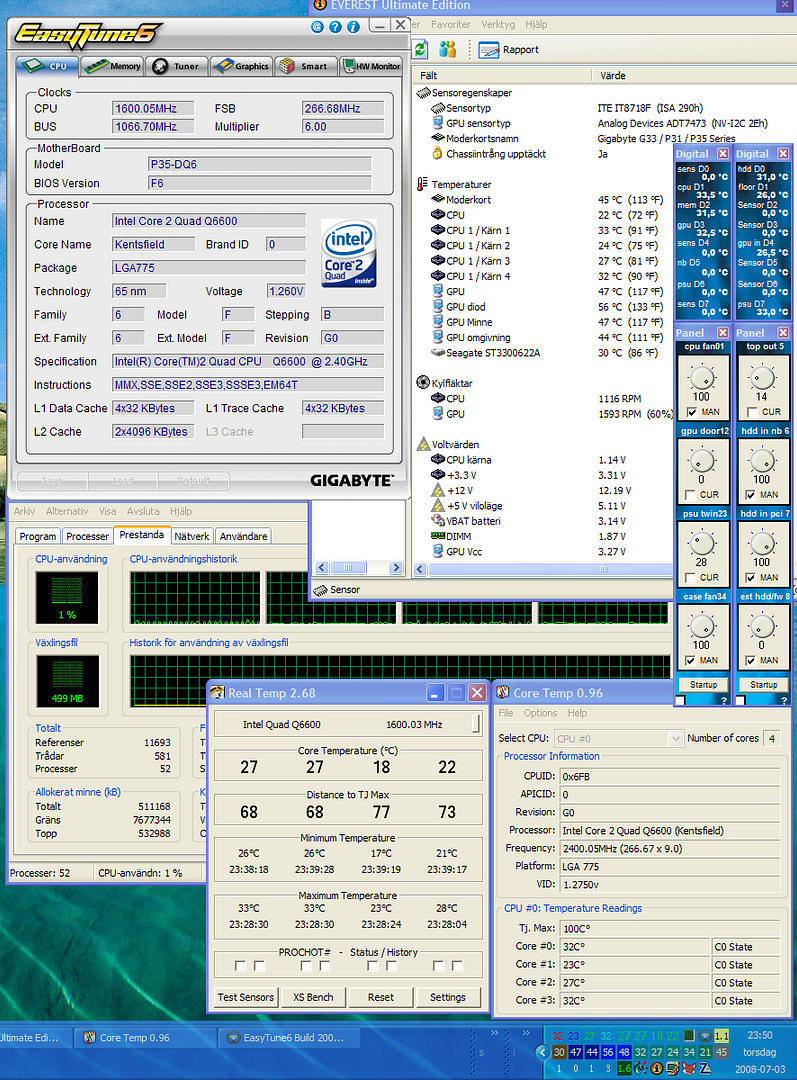797x1080 pixels.
Task: Click the two-people users icon in EVEREST toolbar
Action: click(x=448, y=50)
